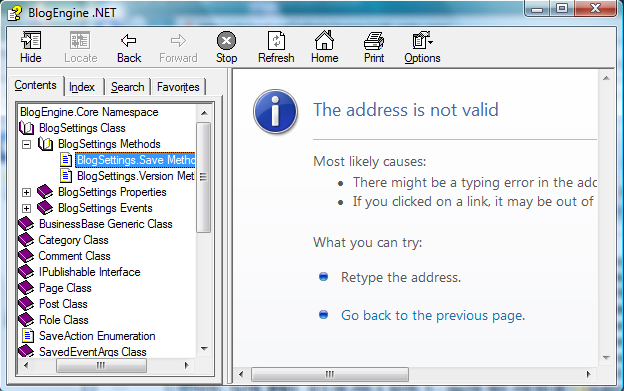Open the Favorites tab
The image size is (624, 391).
(178, 87)
